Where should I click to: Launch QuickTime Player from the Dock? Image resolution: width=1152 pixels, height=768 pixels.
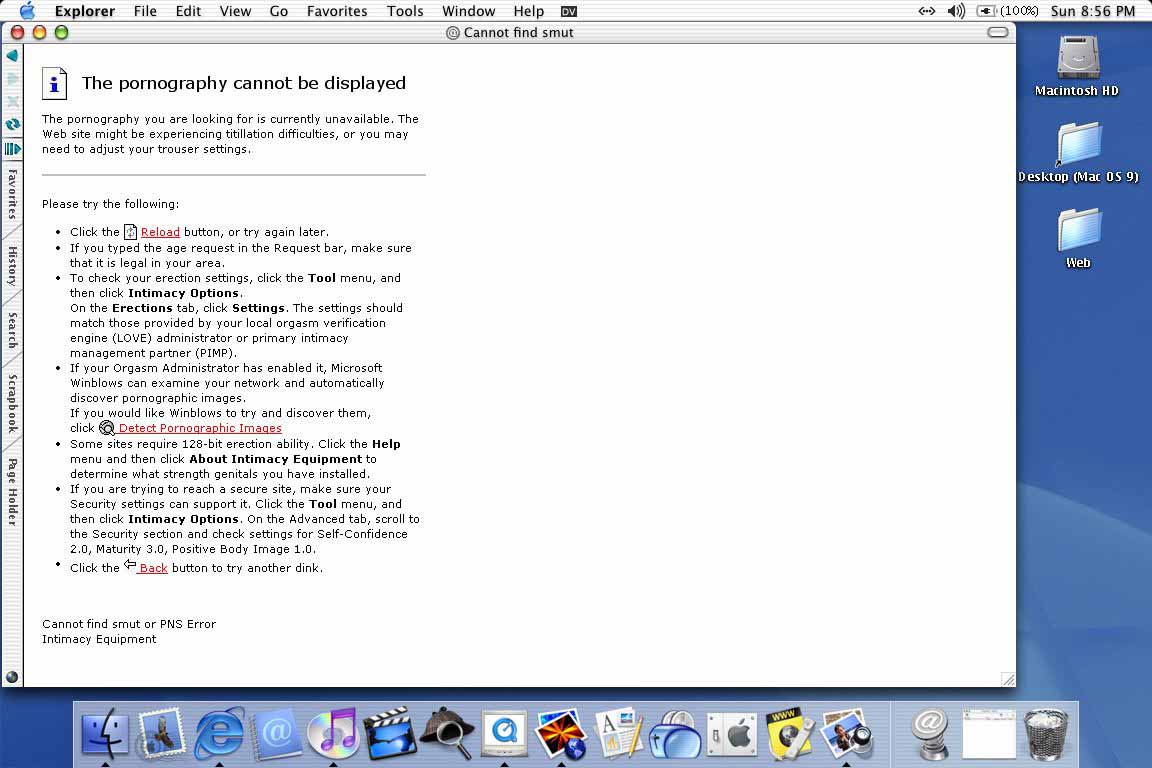[x=504, y=733]
